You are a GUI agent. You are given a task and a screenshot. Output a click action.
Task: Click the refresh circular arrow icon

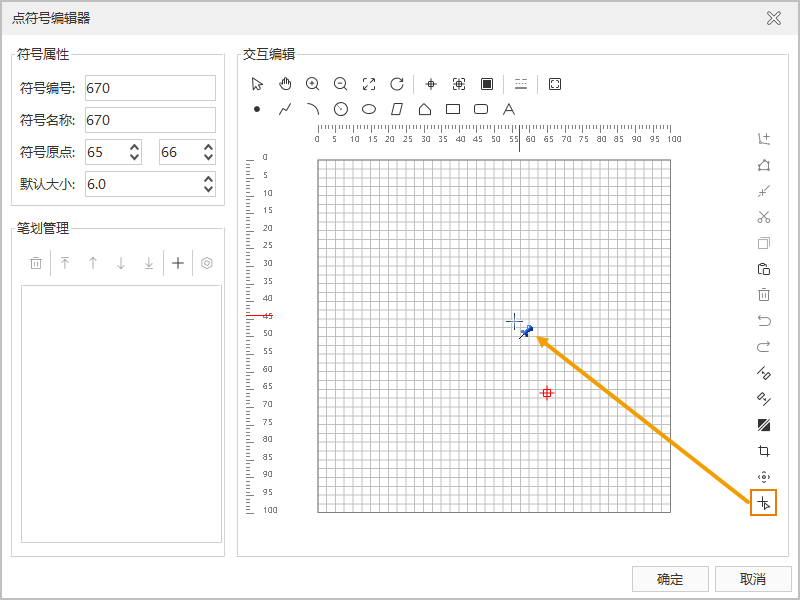[x=397, y=84]
